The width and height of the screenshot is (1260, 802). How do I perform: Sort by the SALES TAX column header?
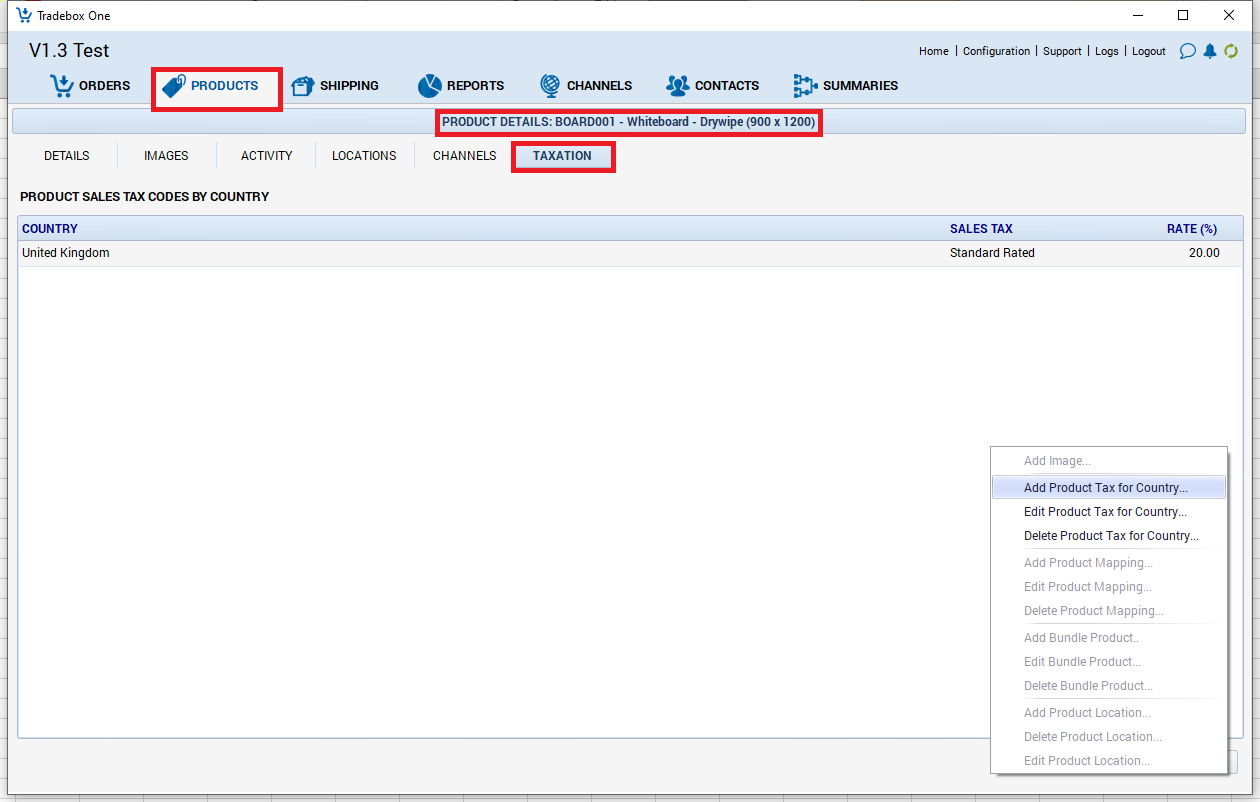pos(981,229)
